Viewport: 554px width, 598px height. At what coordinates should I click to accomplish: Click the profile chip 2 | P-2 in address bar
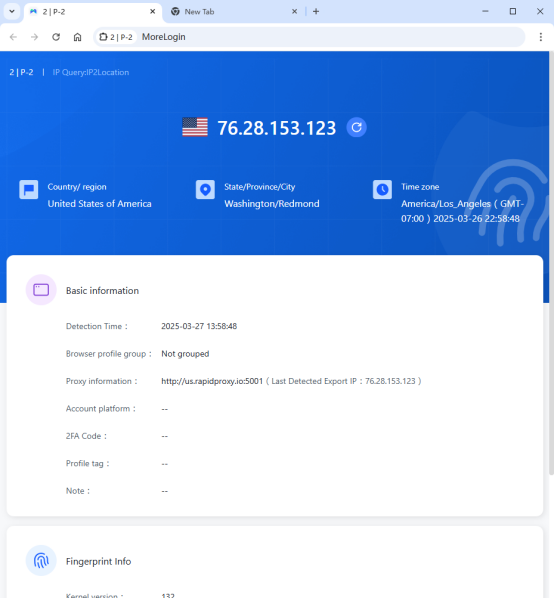point(116,37)
